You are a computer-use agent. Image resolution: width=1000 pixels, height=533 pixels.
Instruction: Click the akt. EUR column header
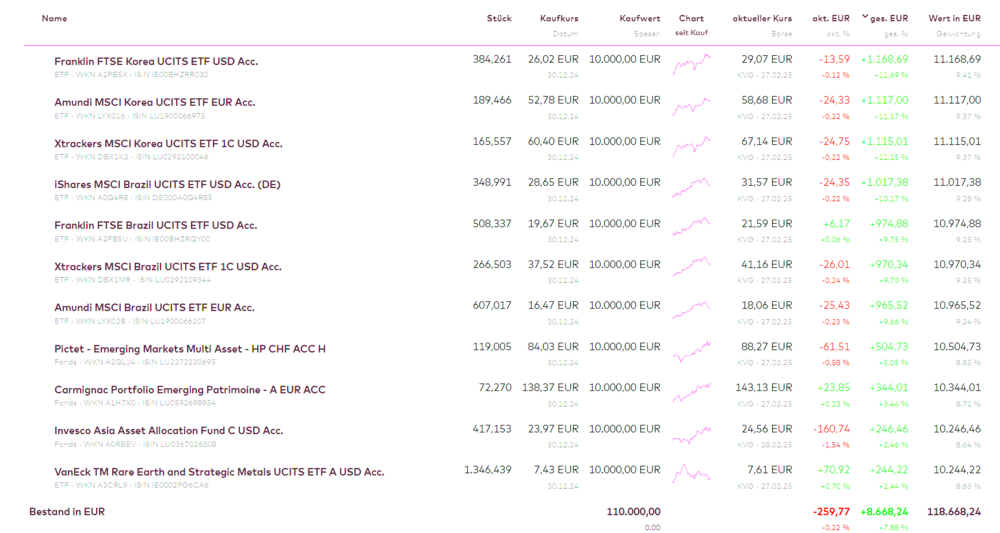coord(831,18)
